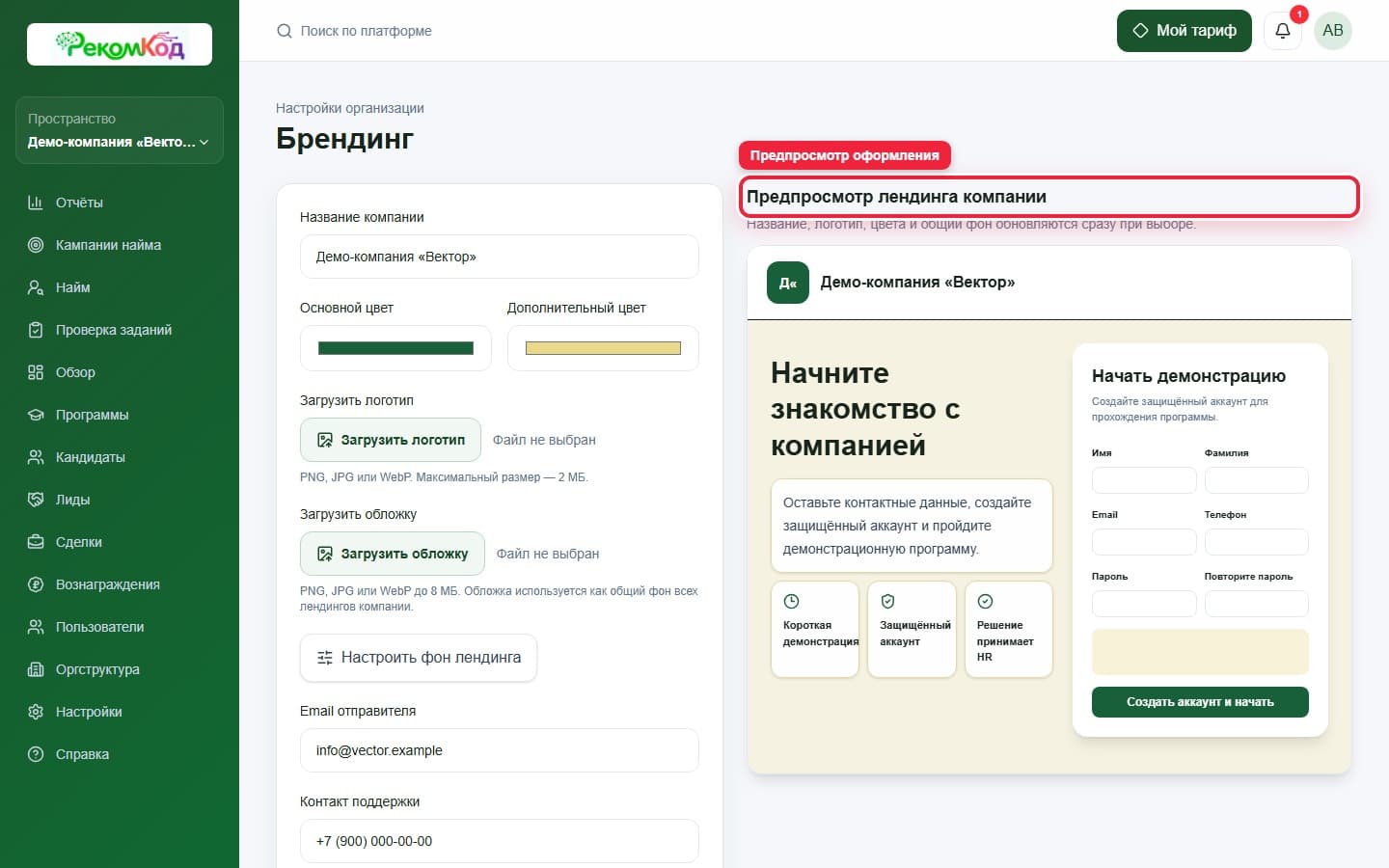Click the Найм person-search icon

pyautogui.click(x=36, y=287)
